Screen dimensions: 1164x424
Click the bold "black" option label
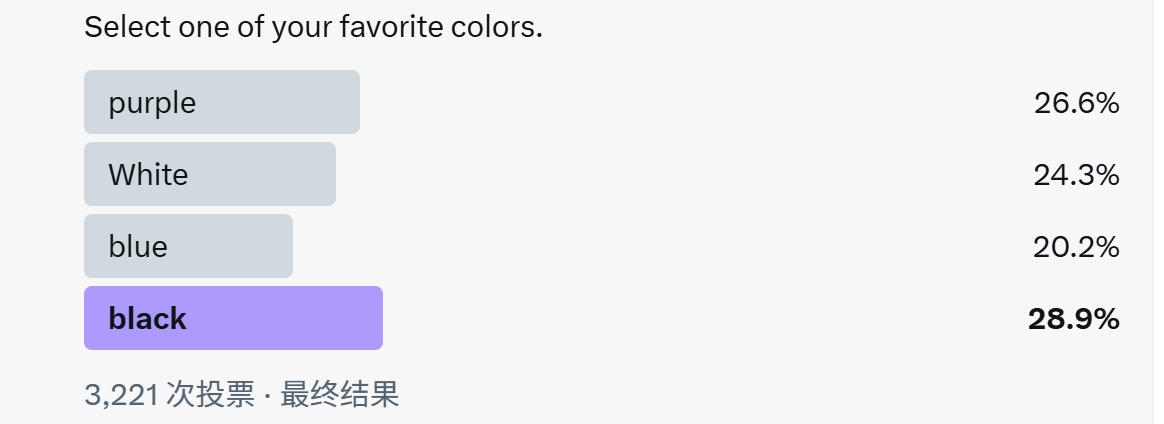click(147, 319)
